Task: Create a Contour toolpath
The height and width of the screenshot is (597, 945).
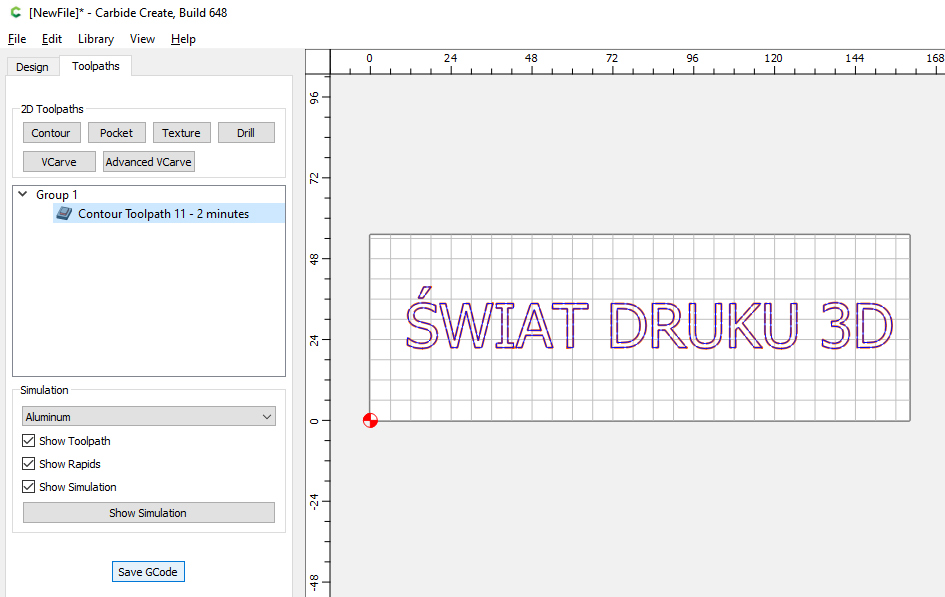Action: [51, 133]
